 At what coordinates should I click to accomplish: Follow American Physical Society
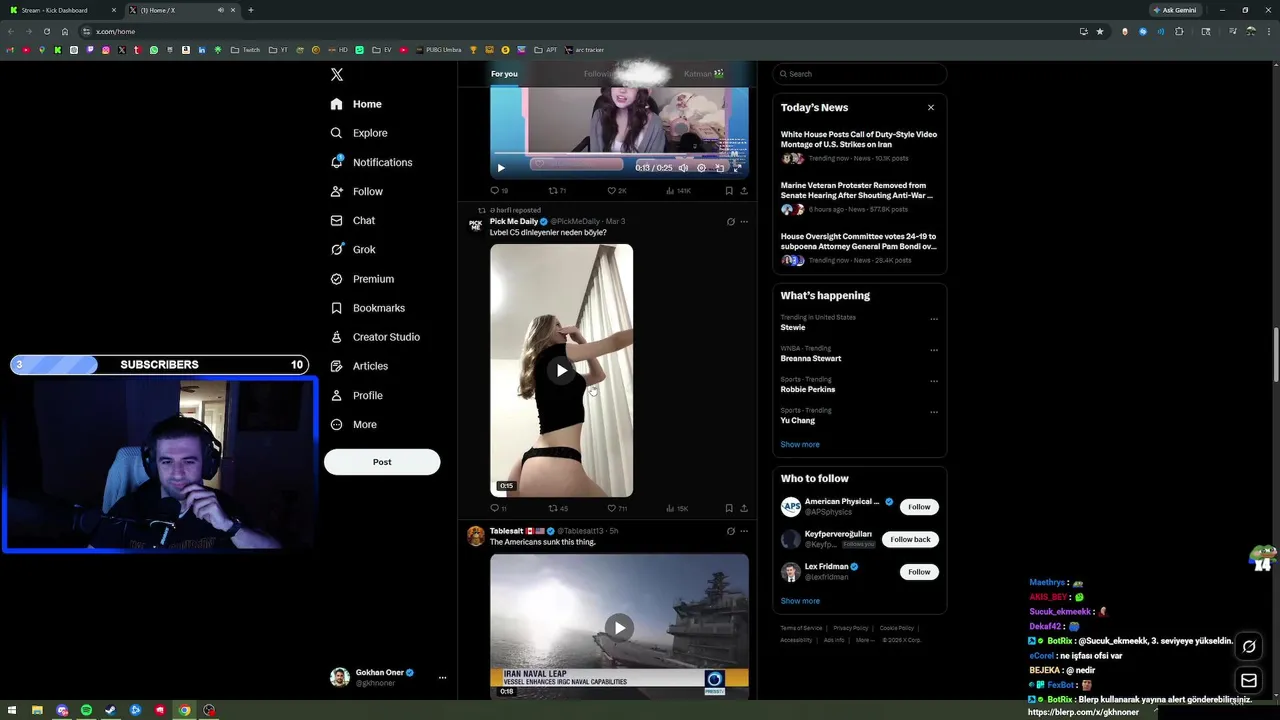[x=919, y=507]
